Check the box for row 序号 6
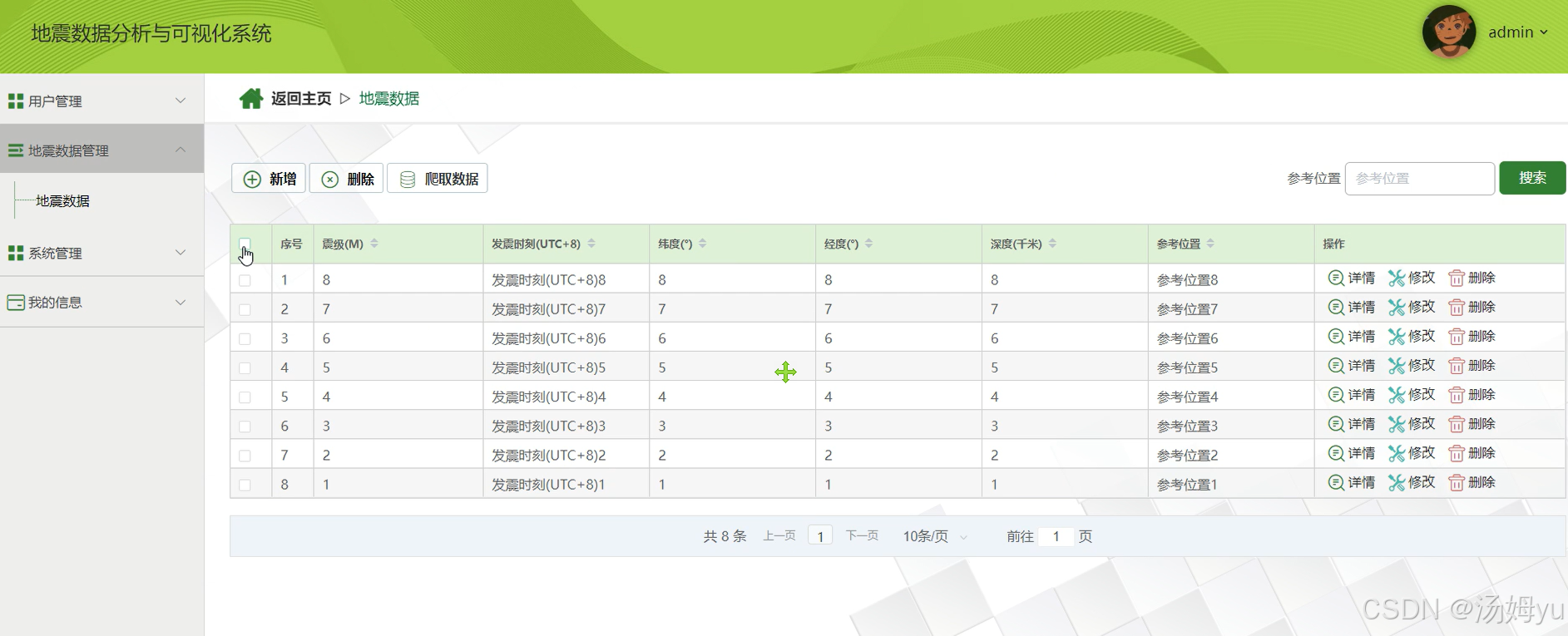The width and height of the screenshot is (1568, 636). [245, 426]
